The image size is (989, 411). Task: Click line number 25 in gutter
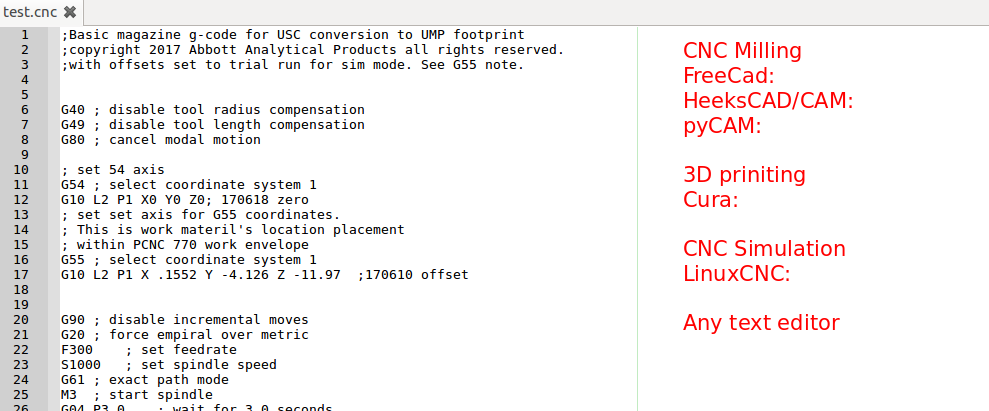[x=21, y=395]
